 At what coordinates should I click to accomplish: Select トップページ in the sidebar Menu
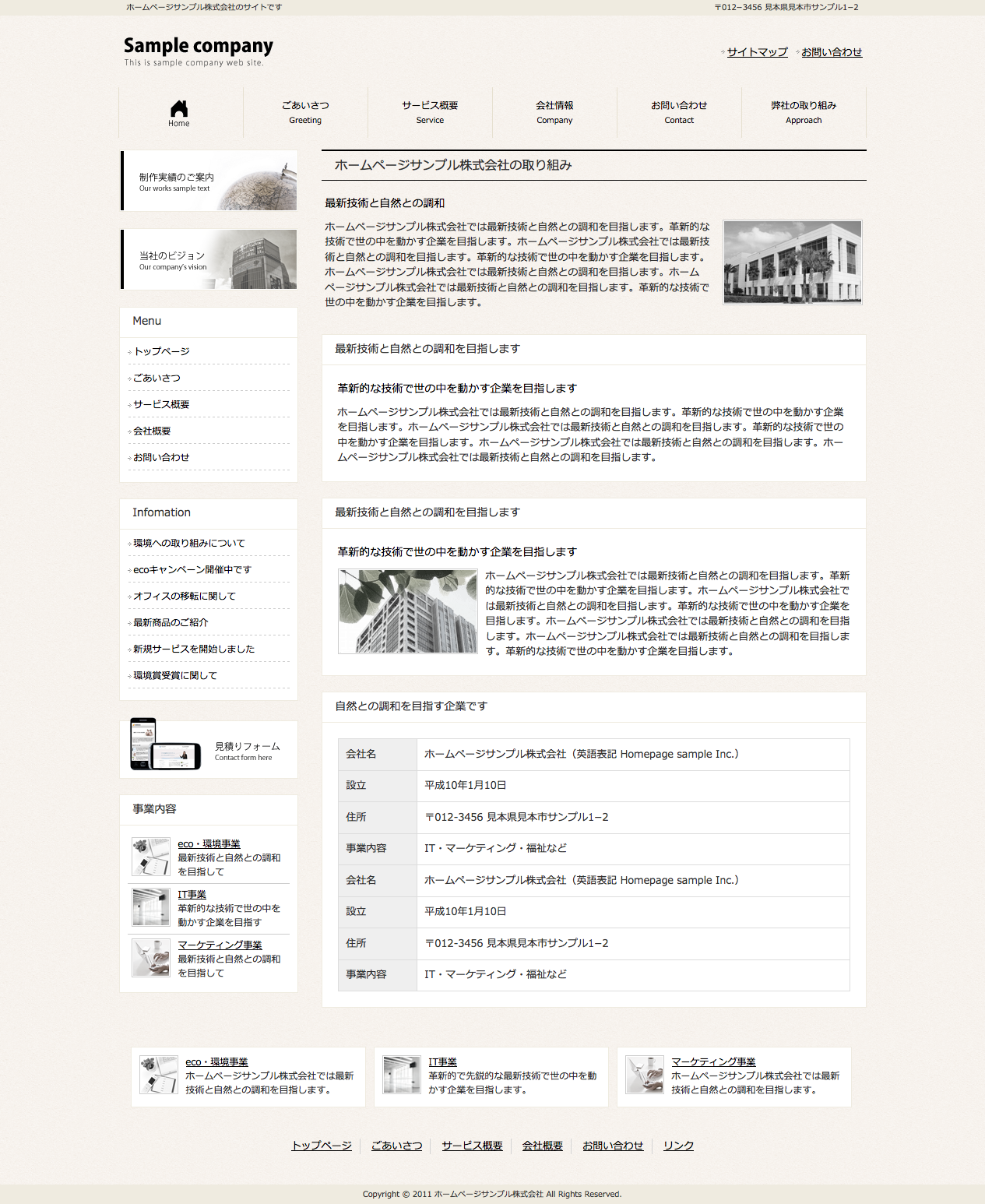162,351
